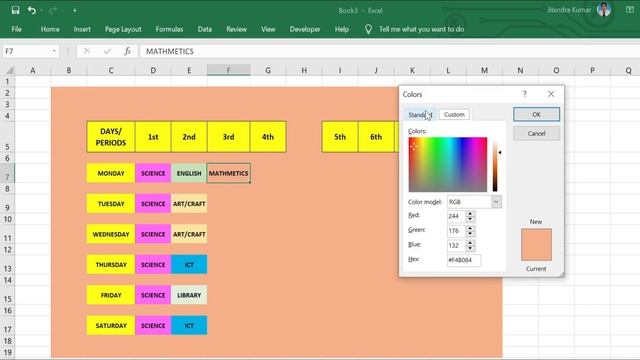Select the ENGLISH cell
The height and width of the screenshot is (360, 640).
189,173
